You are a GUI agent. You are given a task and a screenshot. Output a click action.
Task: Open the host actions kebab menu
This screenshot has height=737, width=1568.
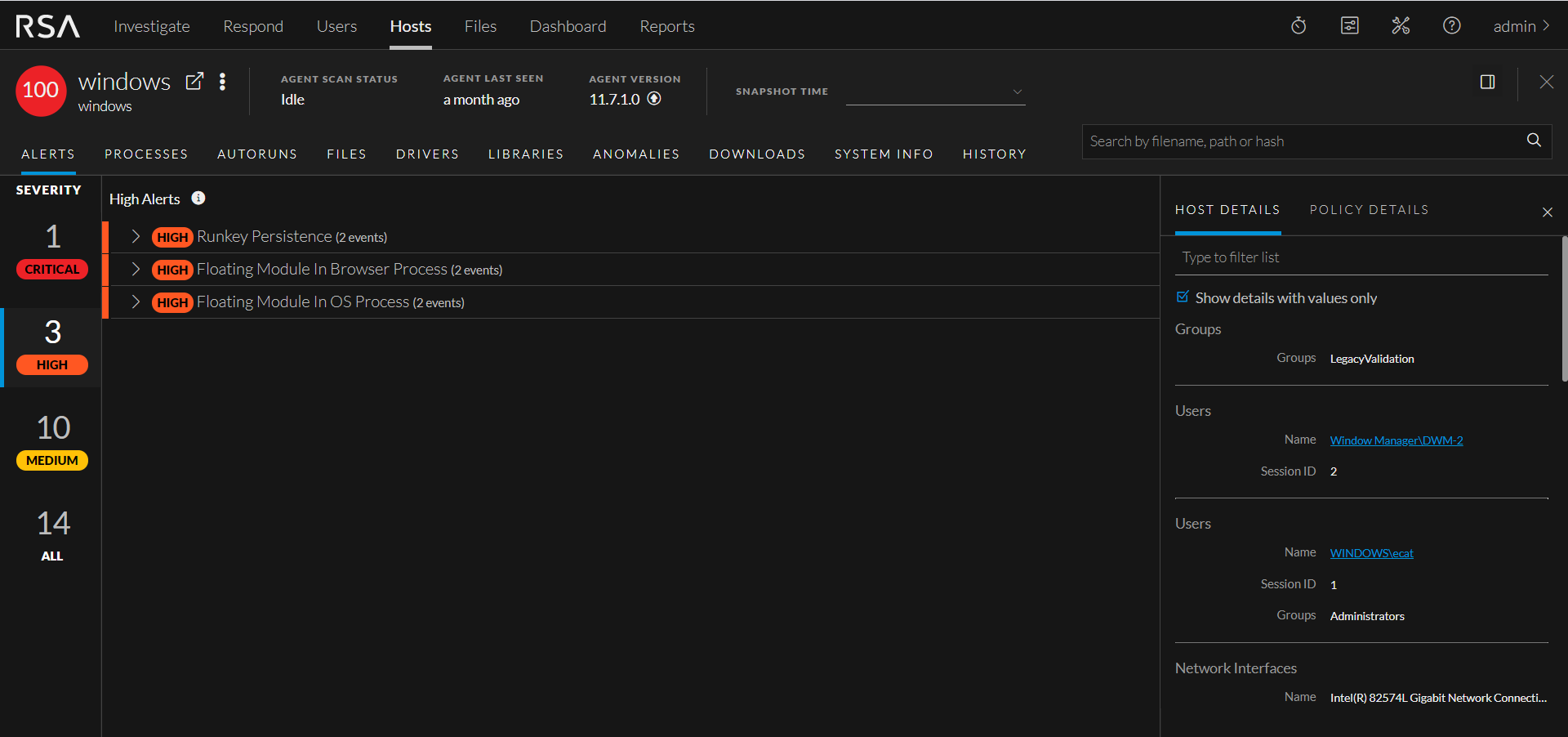pos(222,82)
